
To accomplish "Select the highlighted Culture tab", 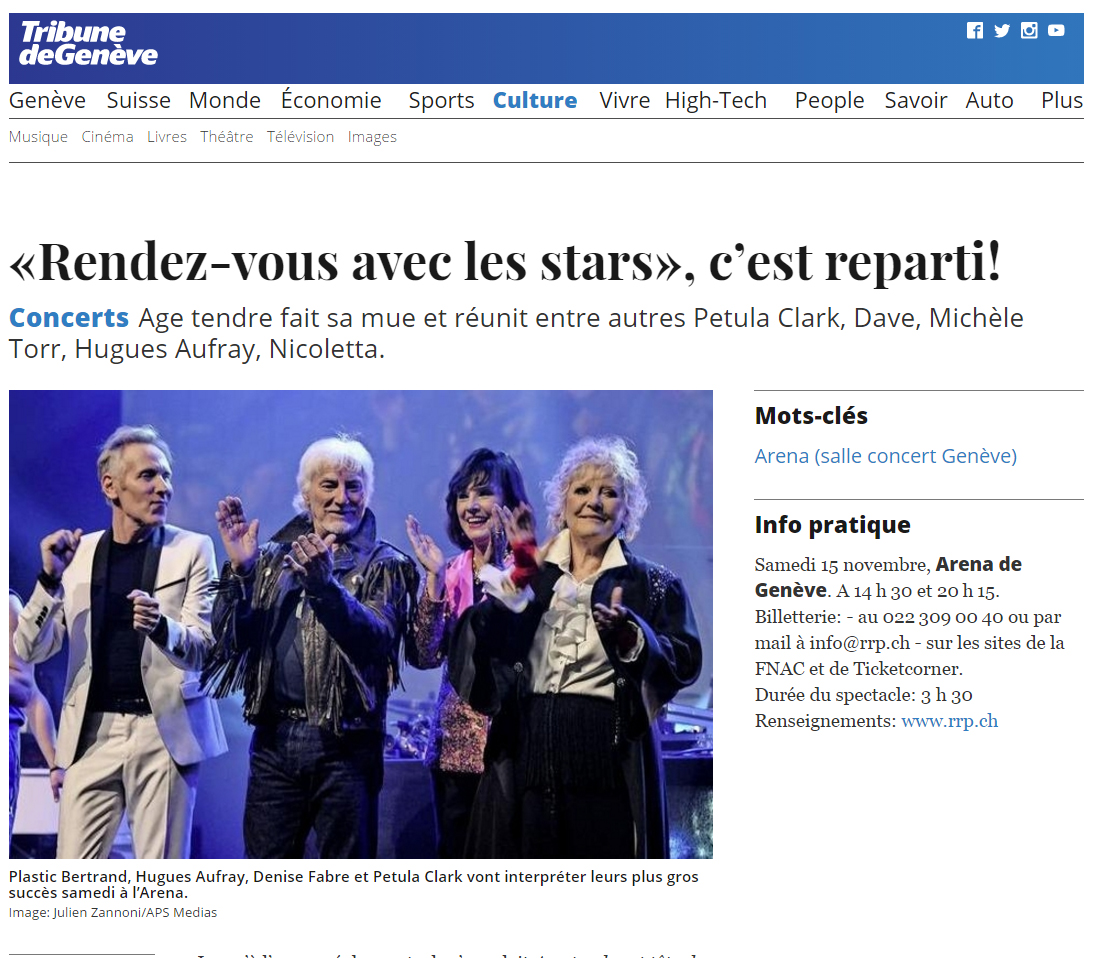I will point(535,100).
